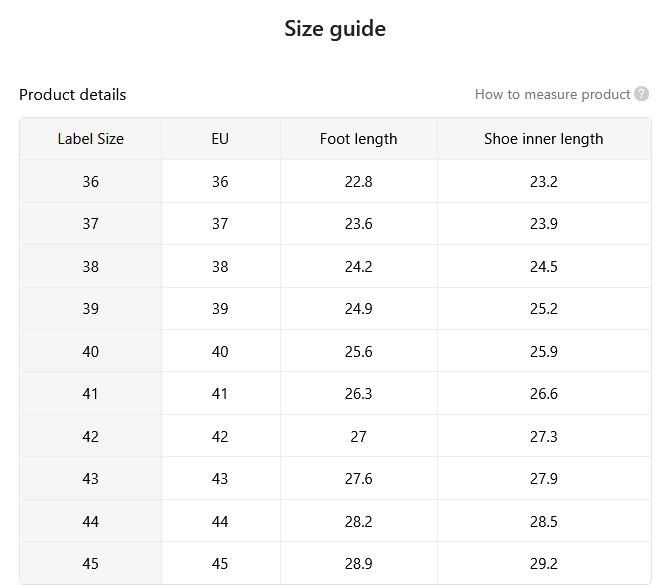This screenshot has height=588, width=657.
Task: Click label size 43 cell
Action: click(91, 479)
